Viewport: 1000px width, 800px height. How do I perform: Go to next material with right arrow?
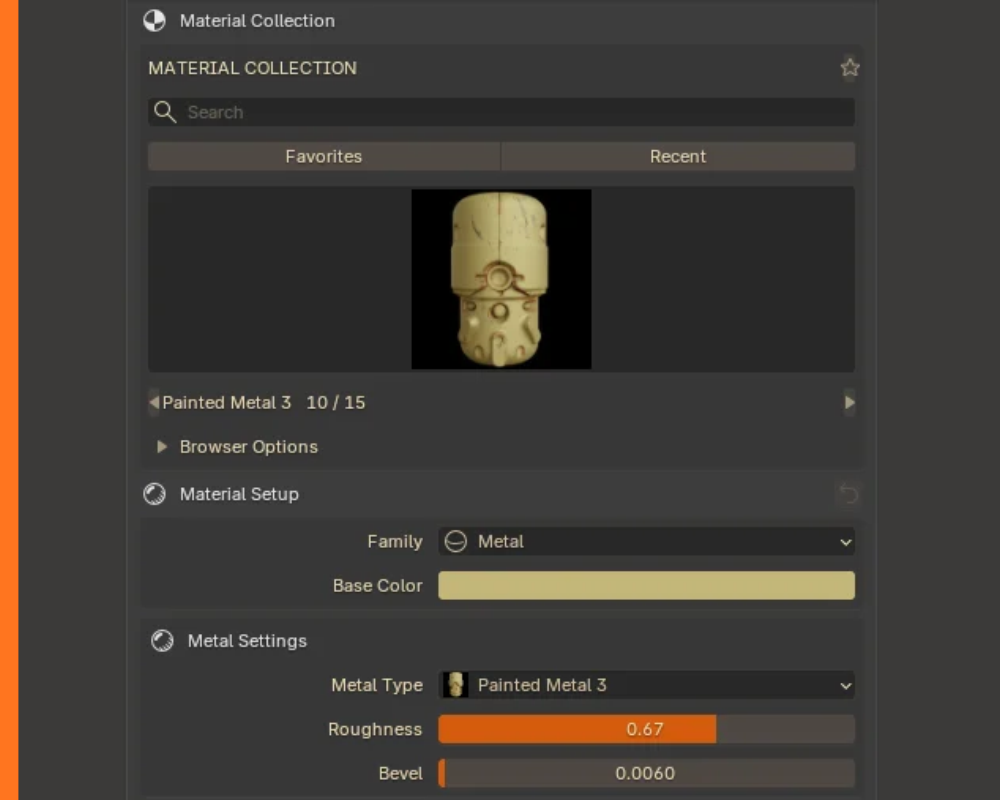coord(849,403)
